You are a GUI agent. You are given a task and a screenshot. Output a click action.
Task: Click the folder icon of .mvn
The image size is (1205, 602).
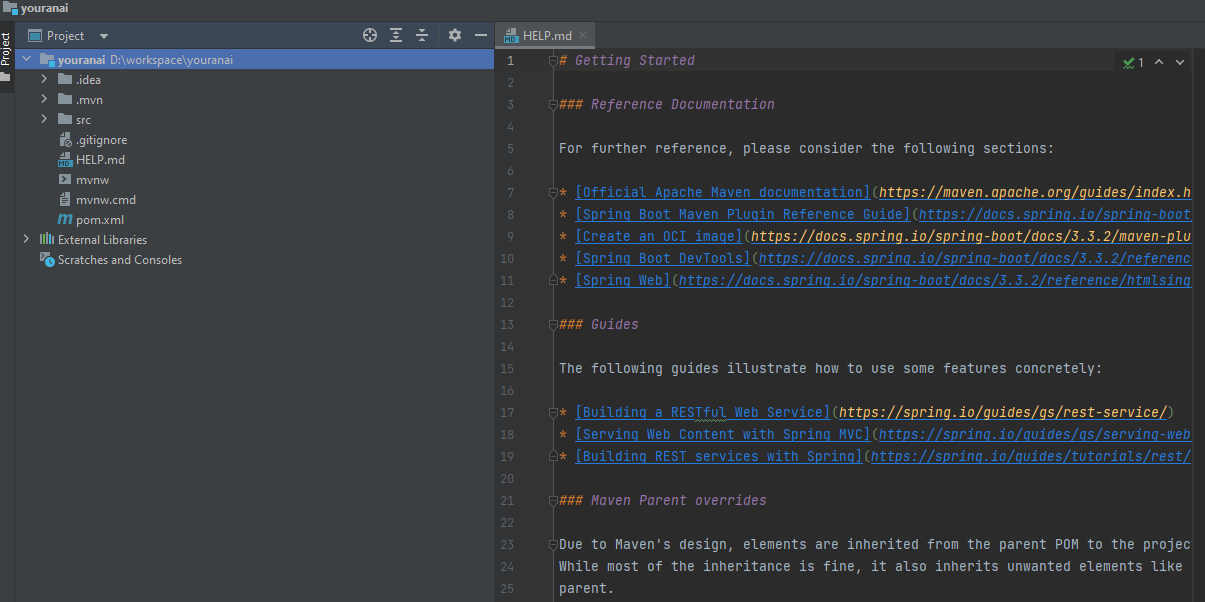65,100
